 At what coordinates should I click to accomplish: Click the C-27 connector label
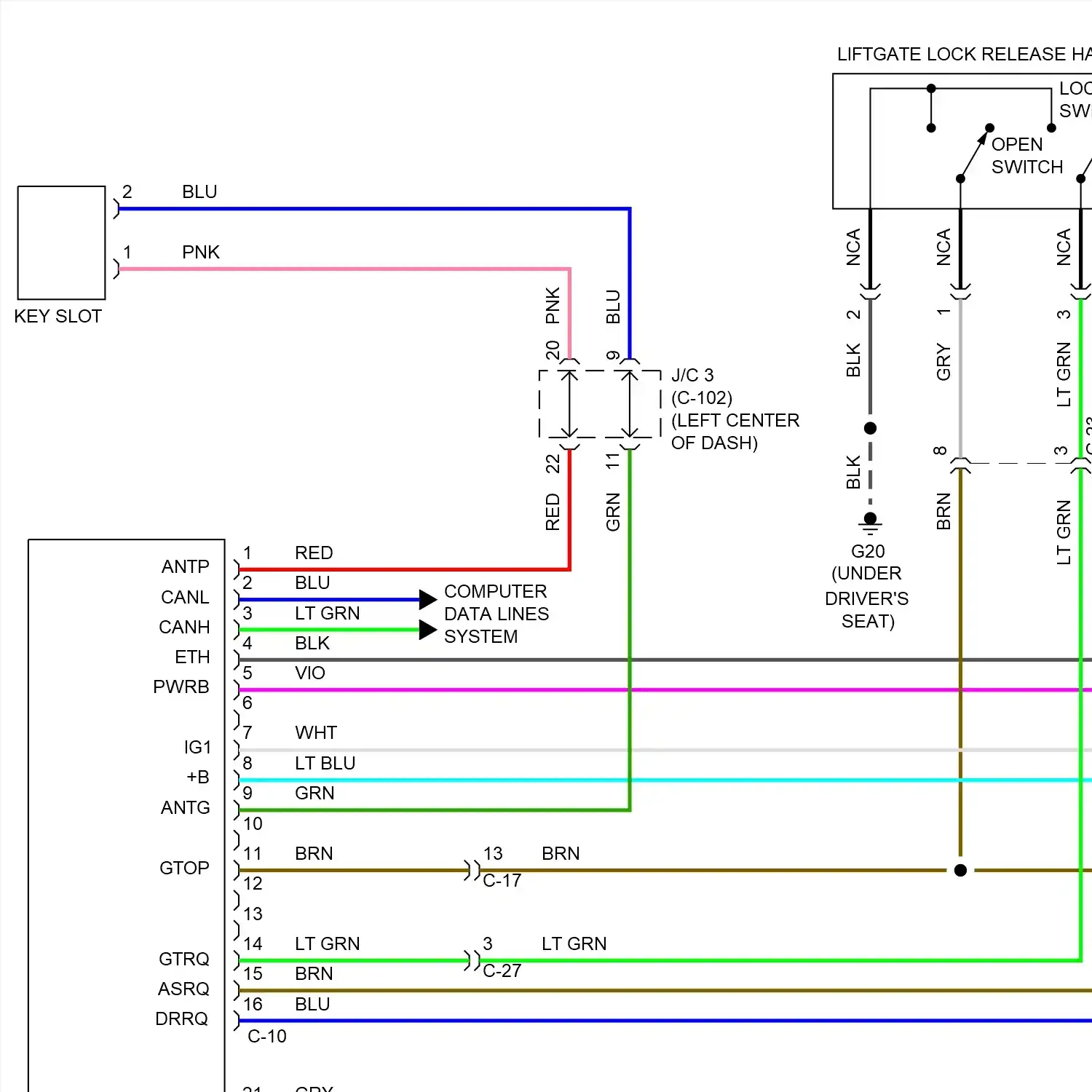(502, 970)
